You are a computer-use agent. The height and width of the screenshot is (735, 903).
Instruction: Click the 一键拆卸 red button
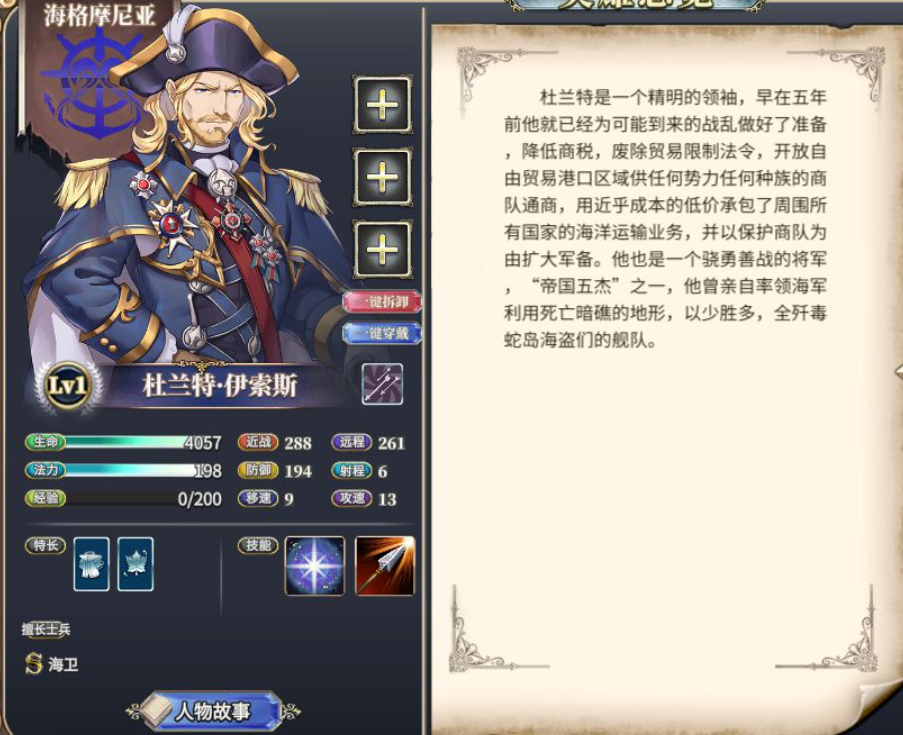pos(382,301)
